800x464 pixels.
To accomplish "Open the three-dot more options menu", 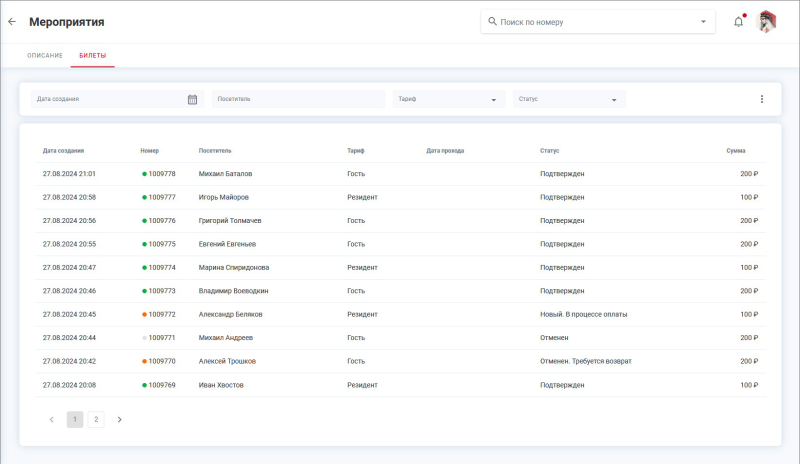I will pos(761,99).
